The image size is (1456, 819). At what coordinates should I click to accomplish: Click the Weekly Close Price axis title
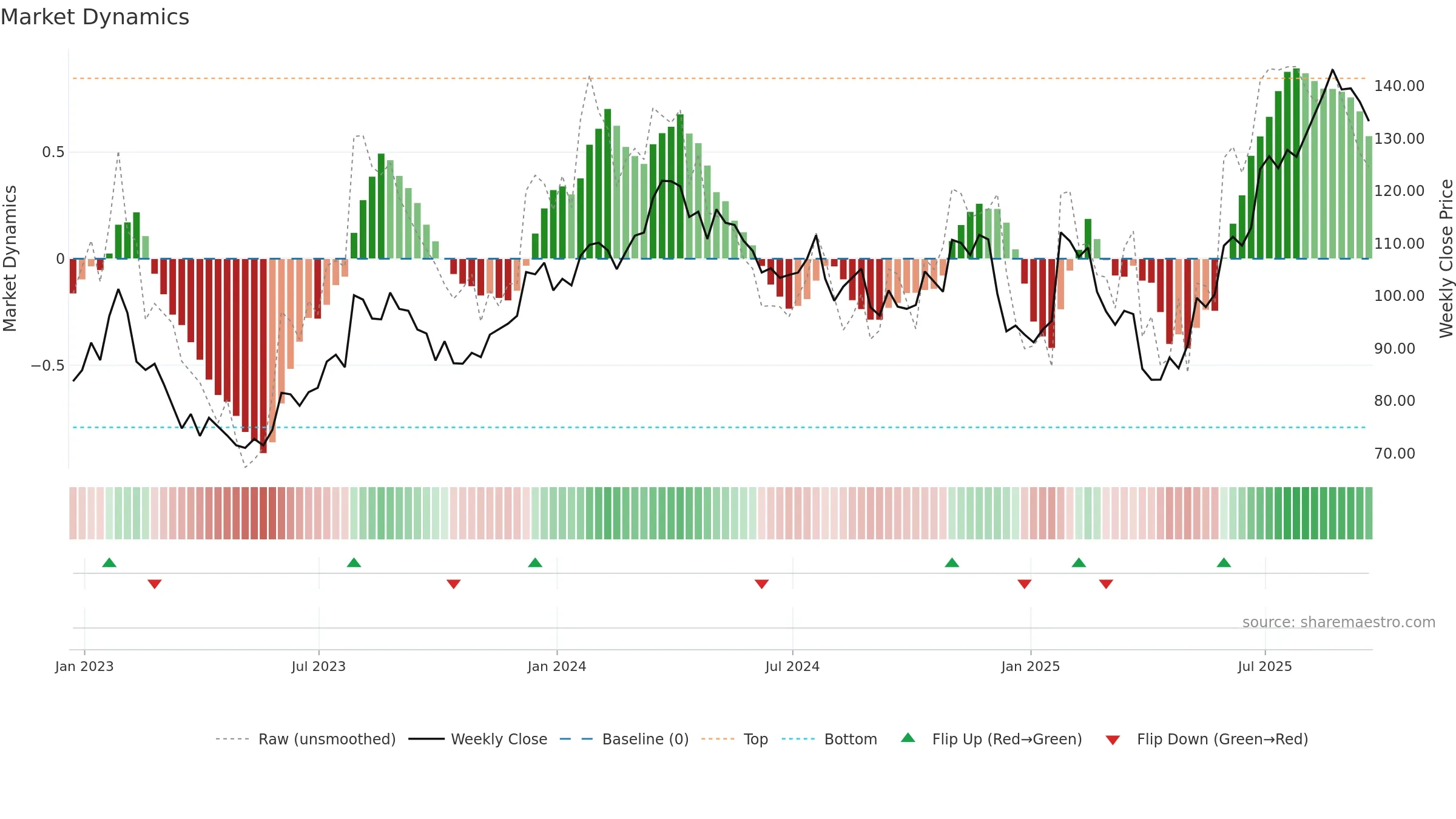(1446, 258)
